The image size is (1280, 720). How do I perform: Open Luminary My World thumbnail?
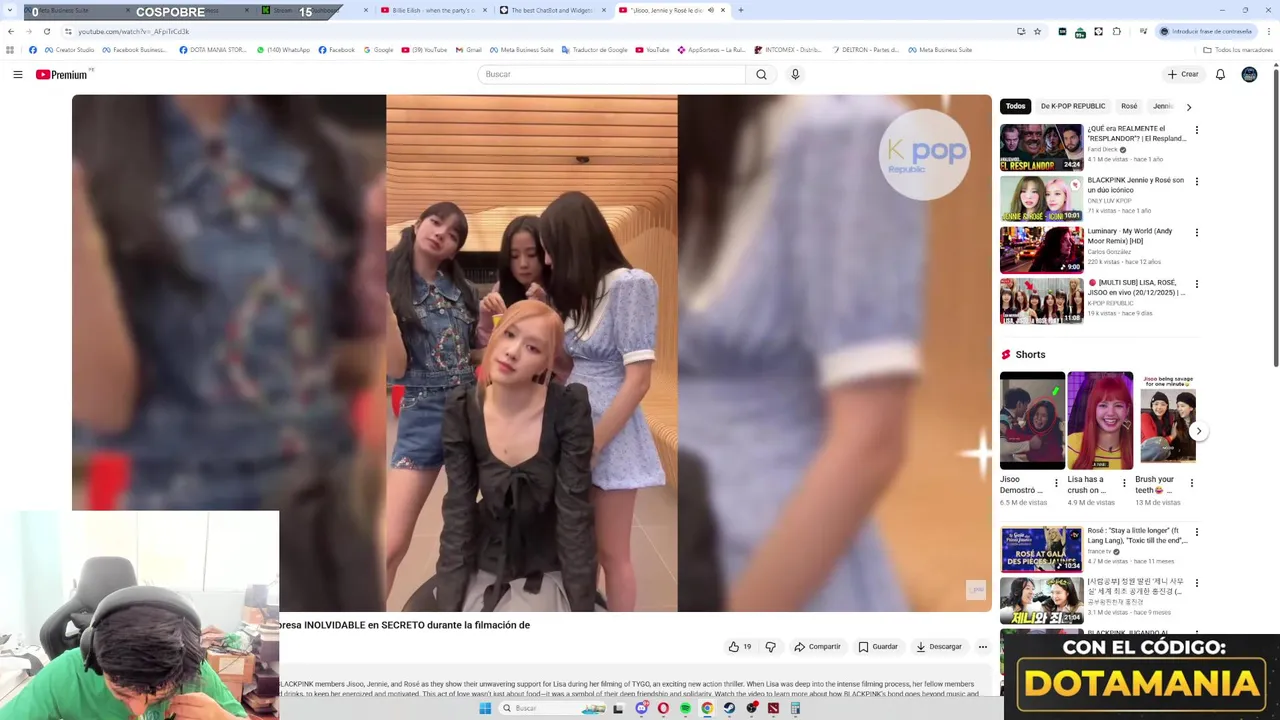click(1041, 249)
